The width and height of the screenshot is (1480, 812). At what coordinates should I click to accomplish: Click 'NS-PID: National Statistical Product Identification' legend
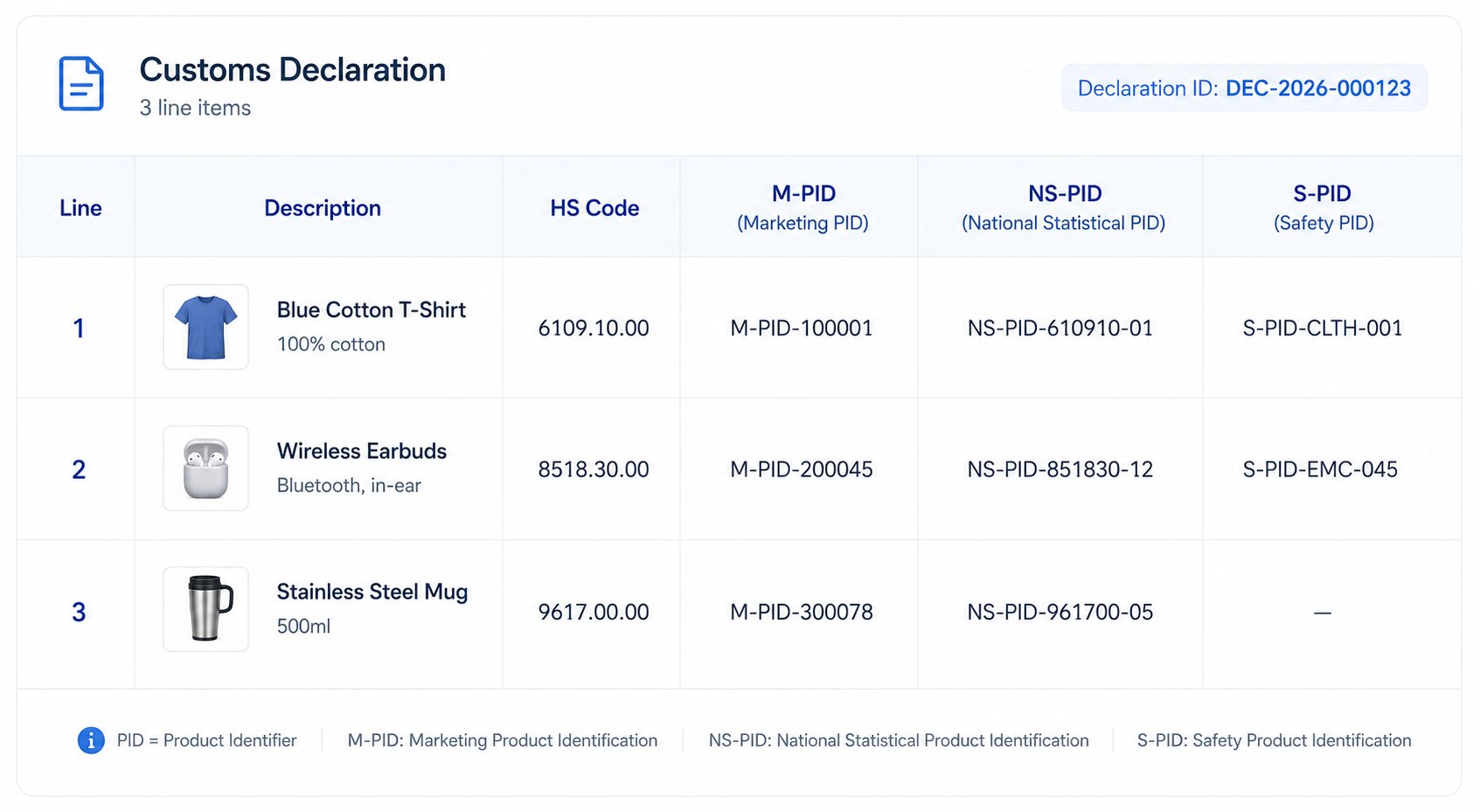click(x=899, y=740)
